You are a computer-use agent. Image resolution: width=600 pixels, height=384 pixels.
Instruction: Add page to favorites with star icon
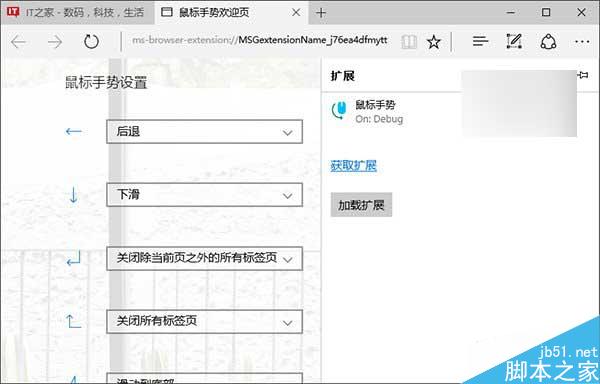click(434, 42)
